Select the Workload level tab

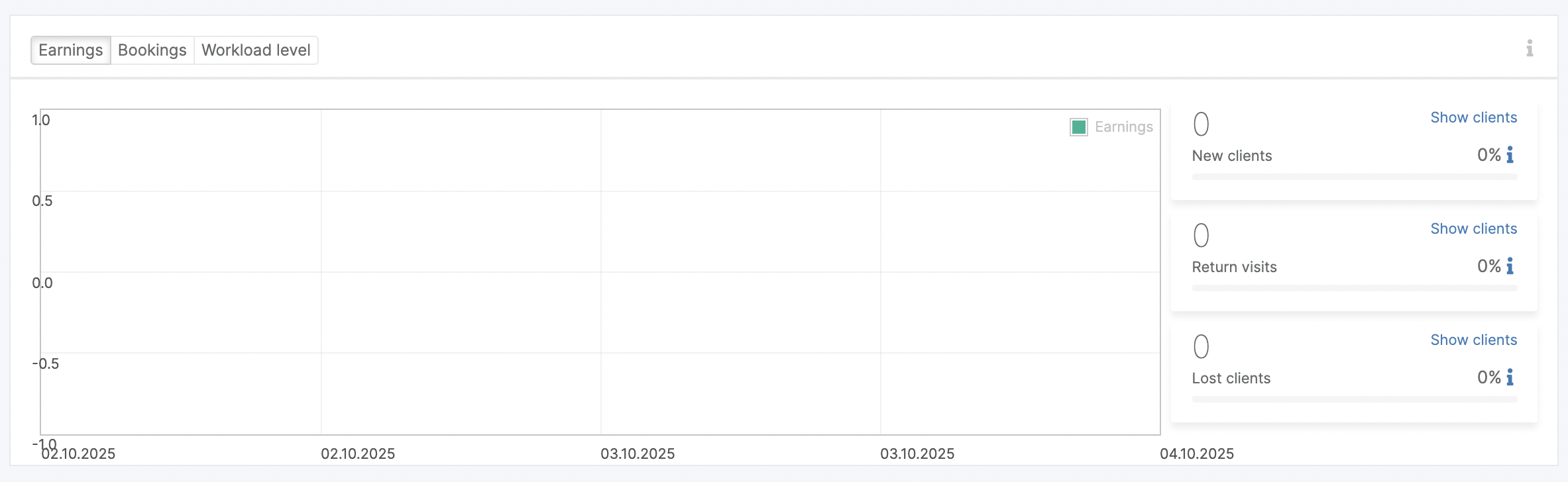pyautogui.click(x=256, y=50)
